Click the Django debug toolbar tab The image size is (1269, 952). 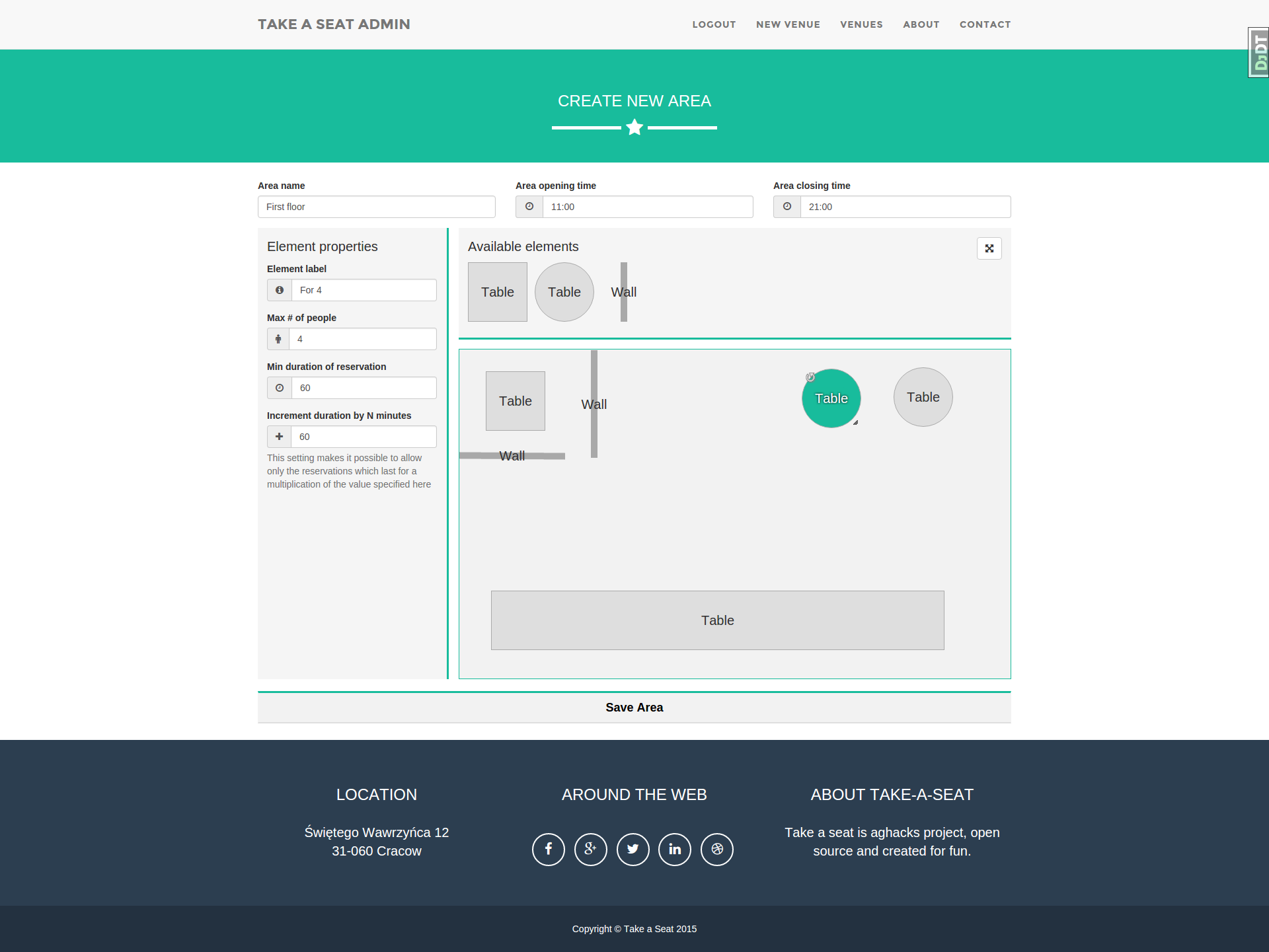(1259, 52)
